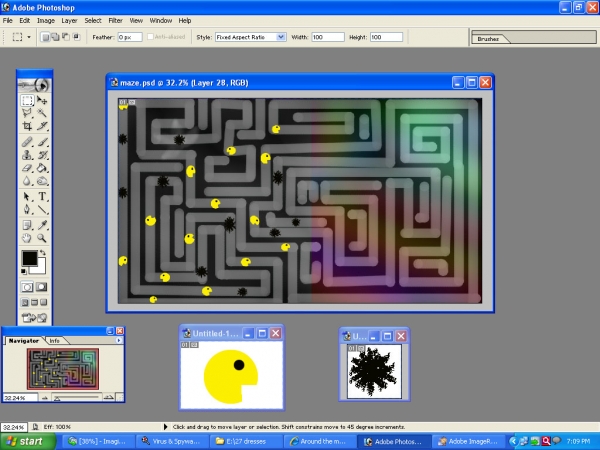Switch to Quick Mask mode
600x450 pixels.
click(42, 287)
